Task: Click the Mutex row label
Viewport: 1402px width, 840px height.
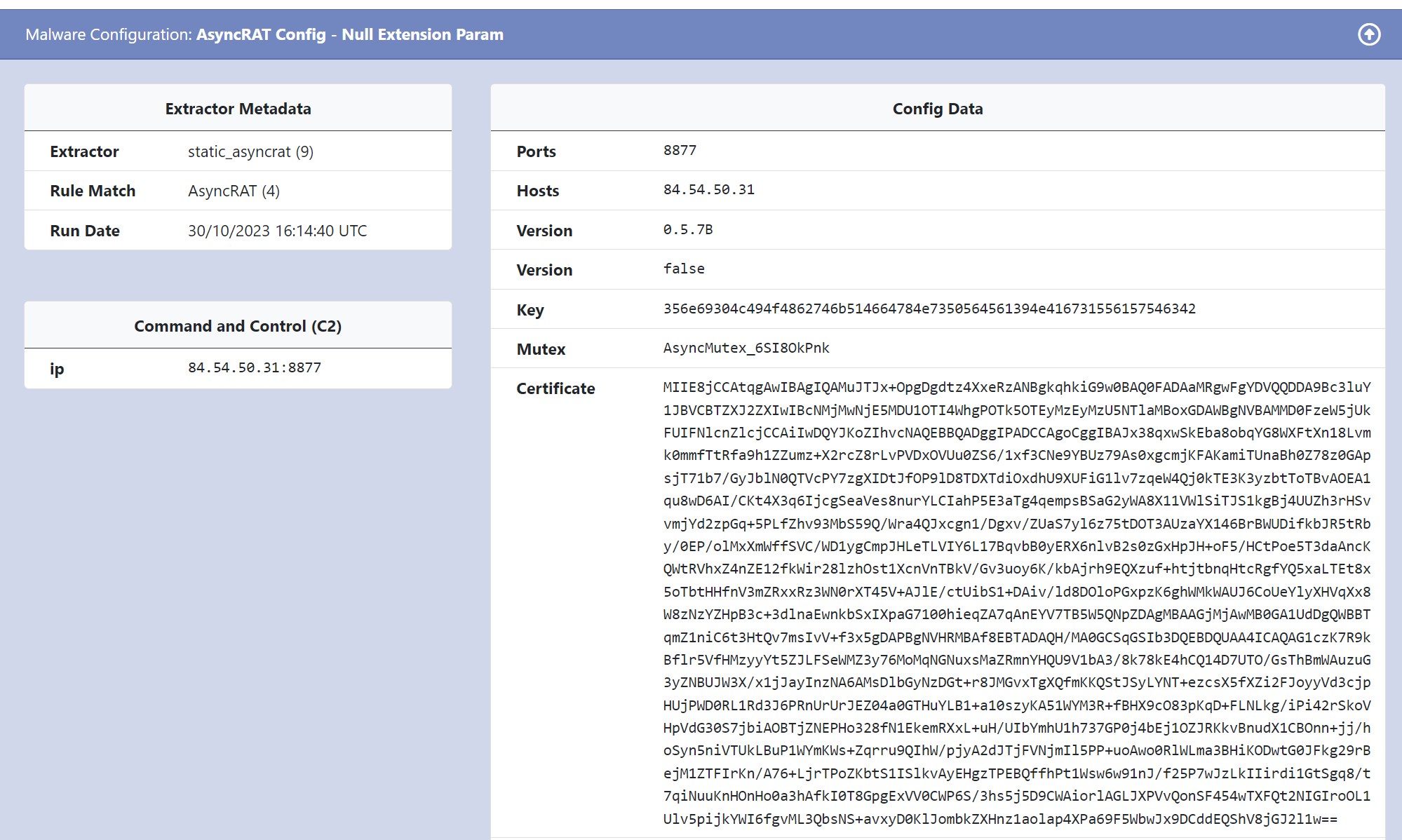Action: [541, 348]
